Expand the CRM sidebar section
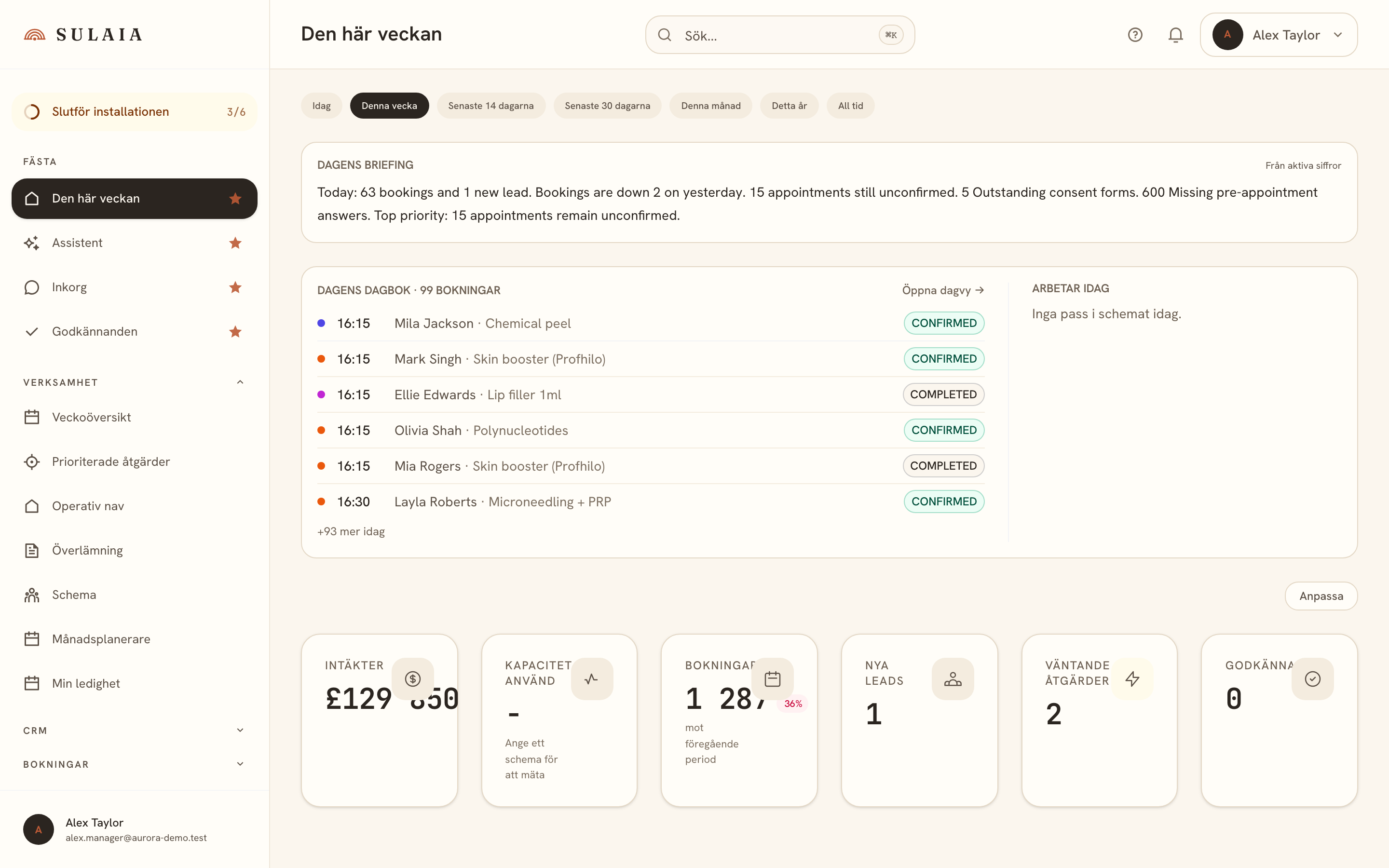This screenshot has height=868, width=1389. (x=240, y=730)
